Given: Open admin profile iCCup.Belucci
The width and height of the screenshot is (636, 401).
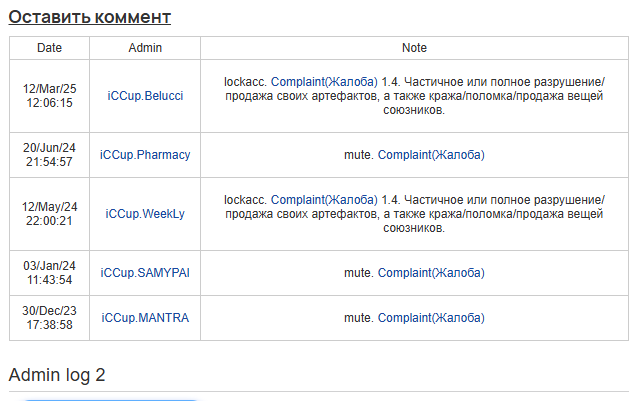Looking at the screenshot, I should (x=145, y=96).
